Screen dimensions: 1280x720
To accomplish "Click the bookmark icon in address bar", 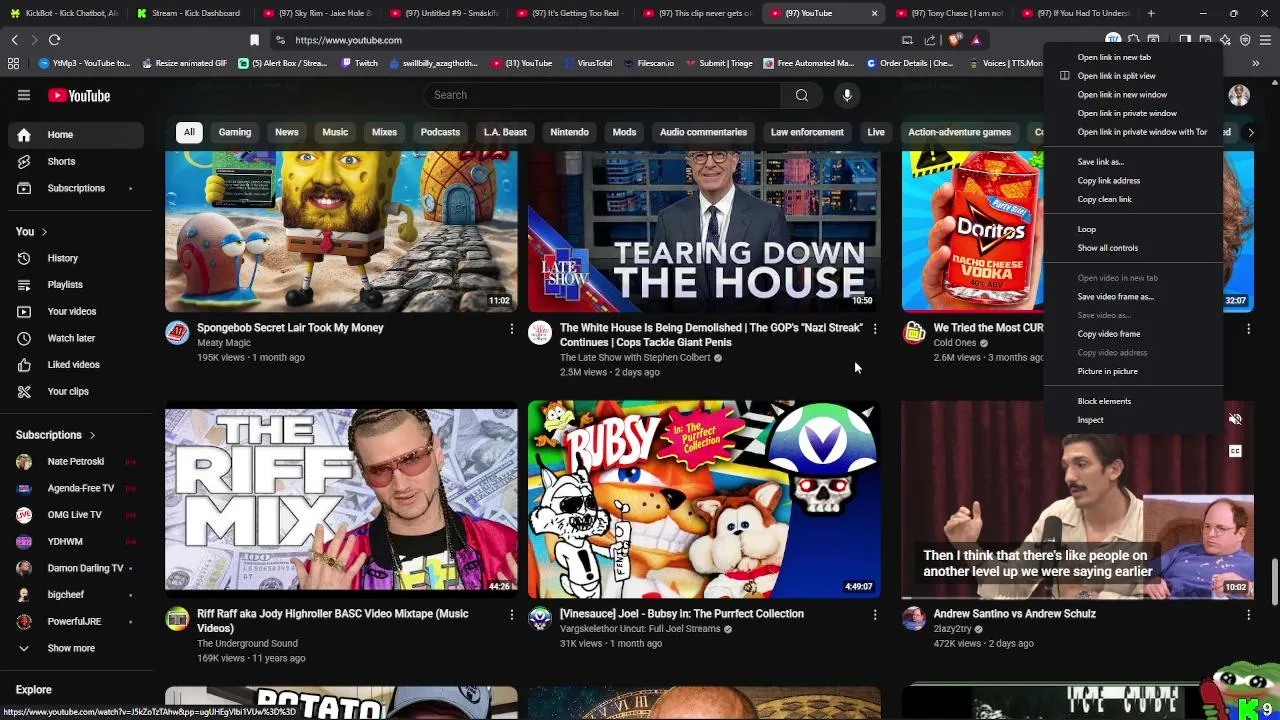I will [254, 40].
